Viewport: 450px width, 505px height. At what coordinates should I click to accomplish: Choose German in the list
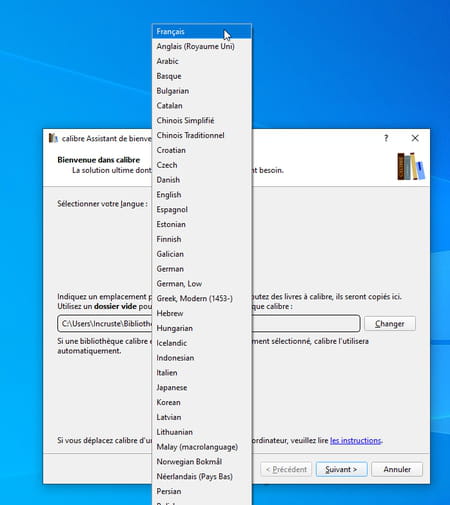coord(202,269)
